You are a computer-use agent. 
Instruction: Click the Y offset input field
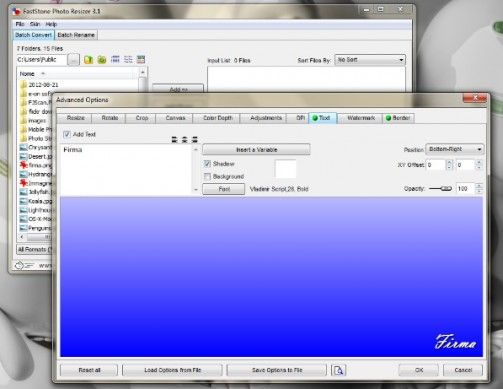coord(465,165)
